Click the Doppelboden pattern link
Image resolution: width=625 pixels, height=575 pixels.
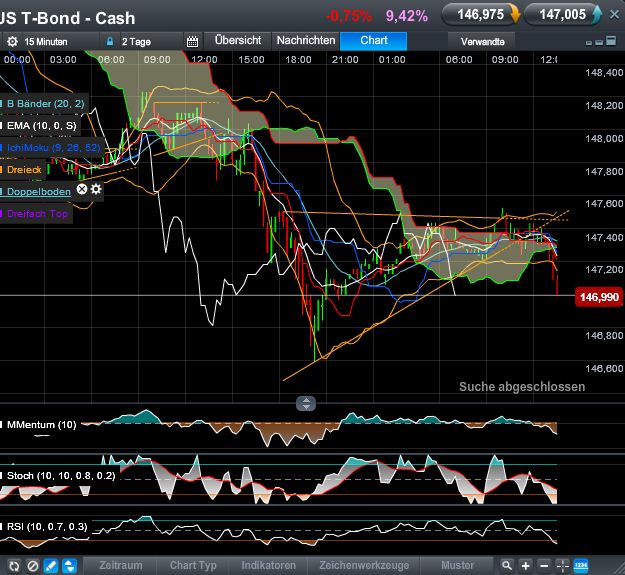38,192
